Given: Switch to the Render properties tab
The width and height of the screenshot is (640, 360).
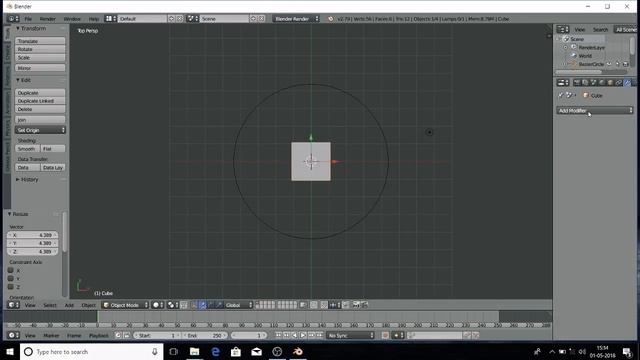Looking at the screenshot, I should point(577,82).
